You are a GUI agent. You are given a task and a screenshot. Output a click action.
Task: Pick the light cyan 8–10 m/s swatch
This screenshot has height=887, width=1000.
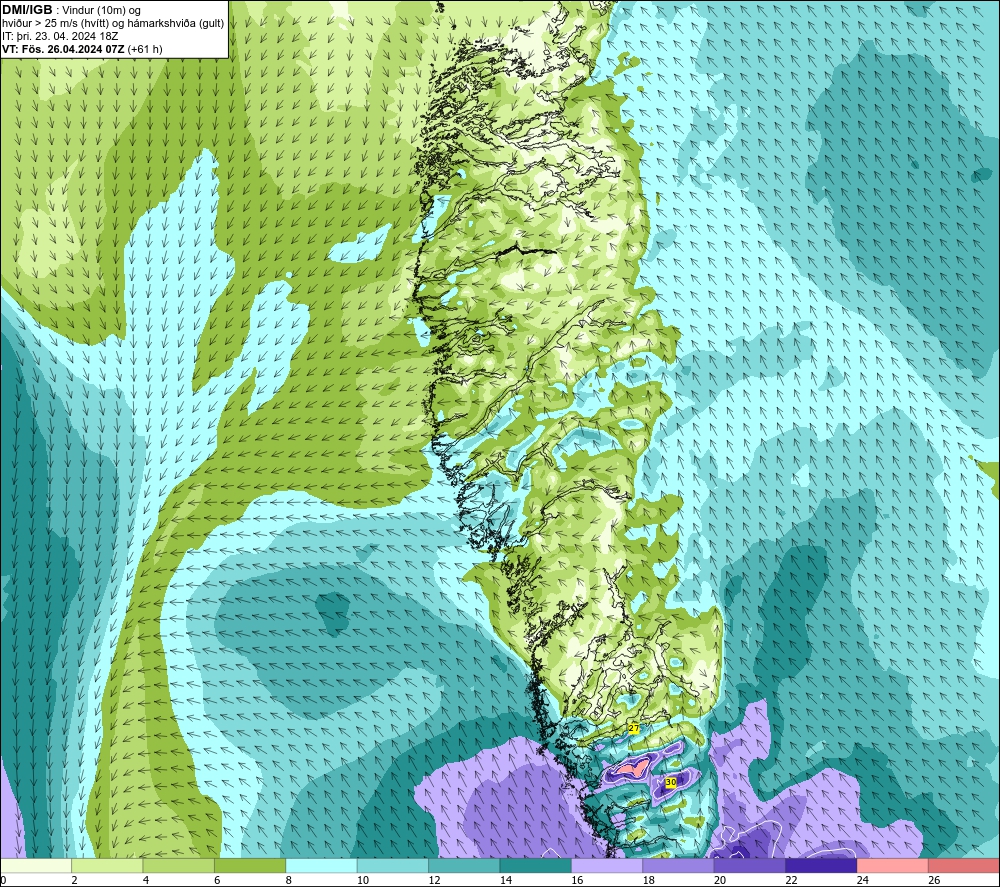click(x=321, y=866)
